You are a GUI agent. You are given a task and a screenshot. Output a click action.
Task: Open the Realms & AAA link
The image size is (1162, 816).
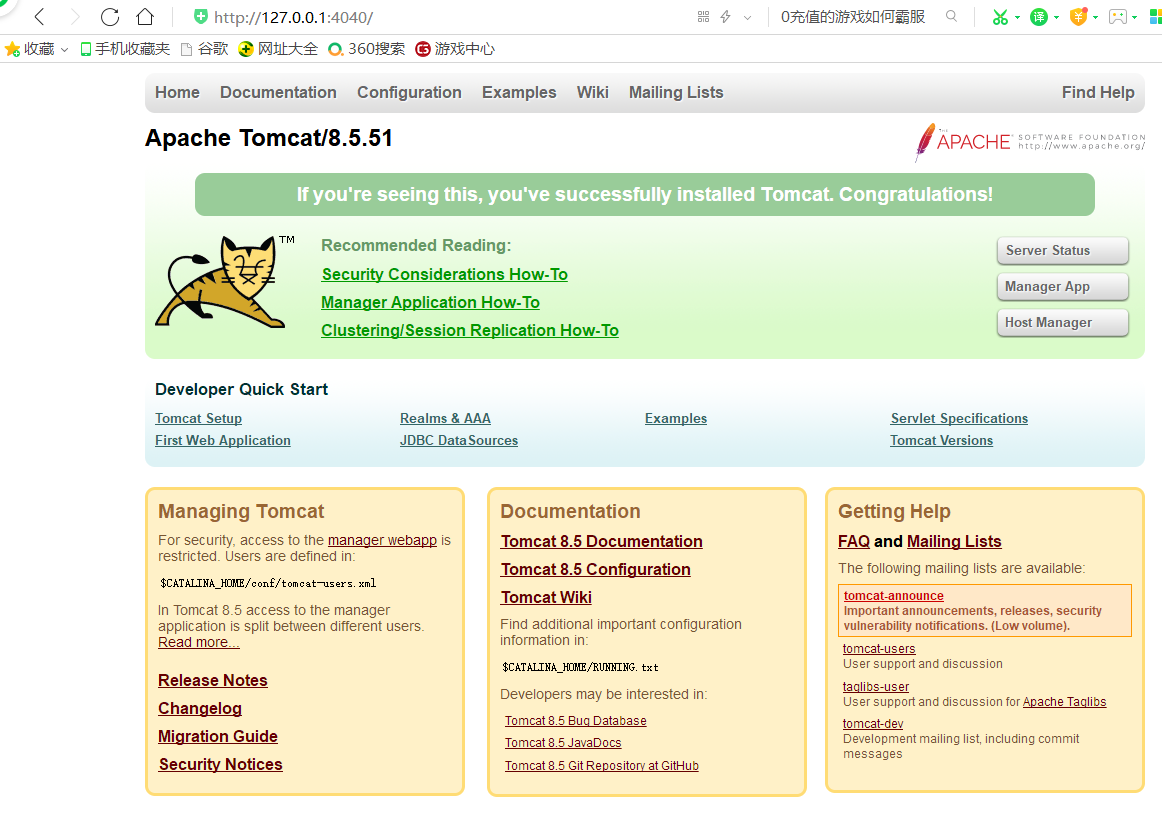tap(445, 419)
